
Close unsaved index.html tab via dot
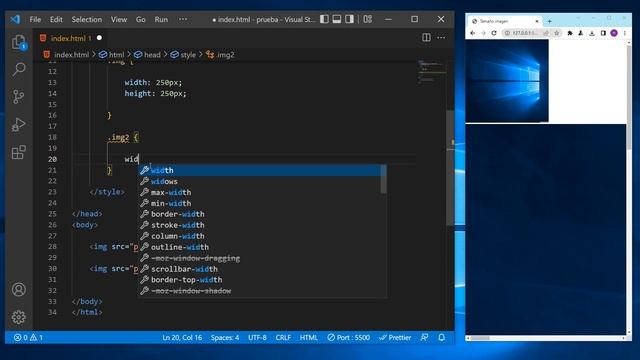point(99,38)
